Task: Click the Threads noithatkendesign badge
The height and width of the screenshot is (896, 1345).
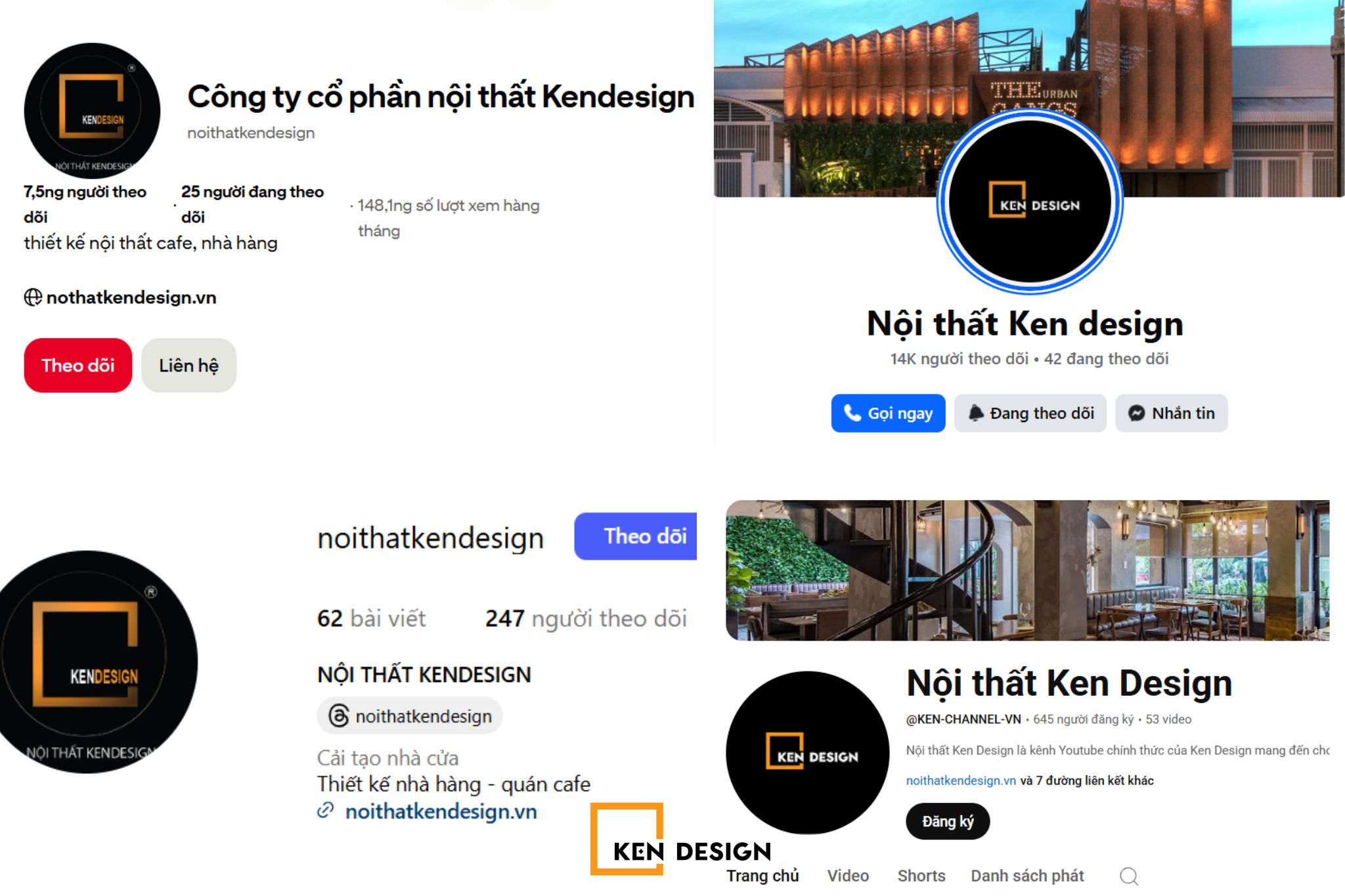Action: pyautogui.click(x=410, y=716)
